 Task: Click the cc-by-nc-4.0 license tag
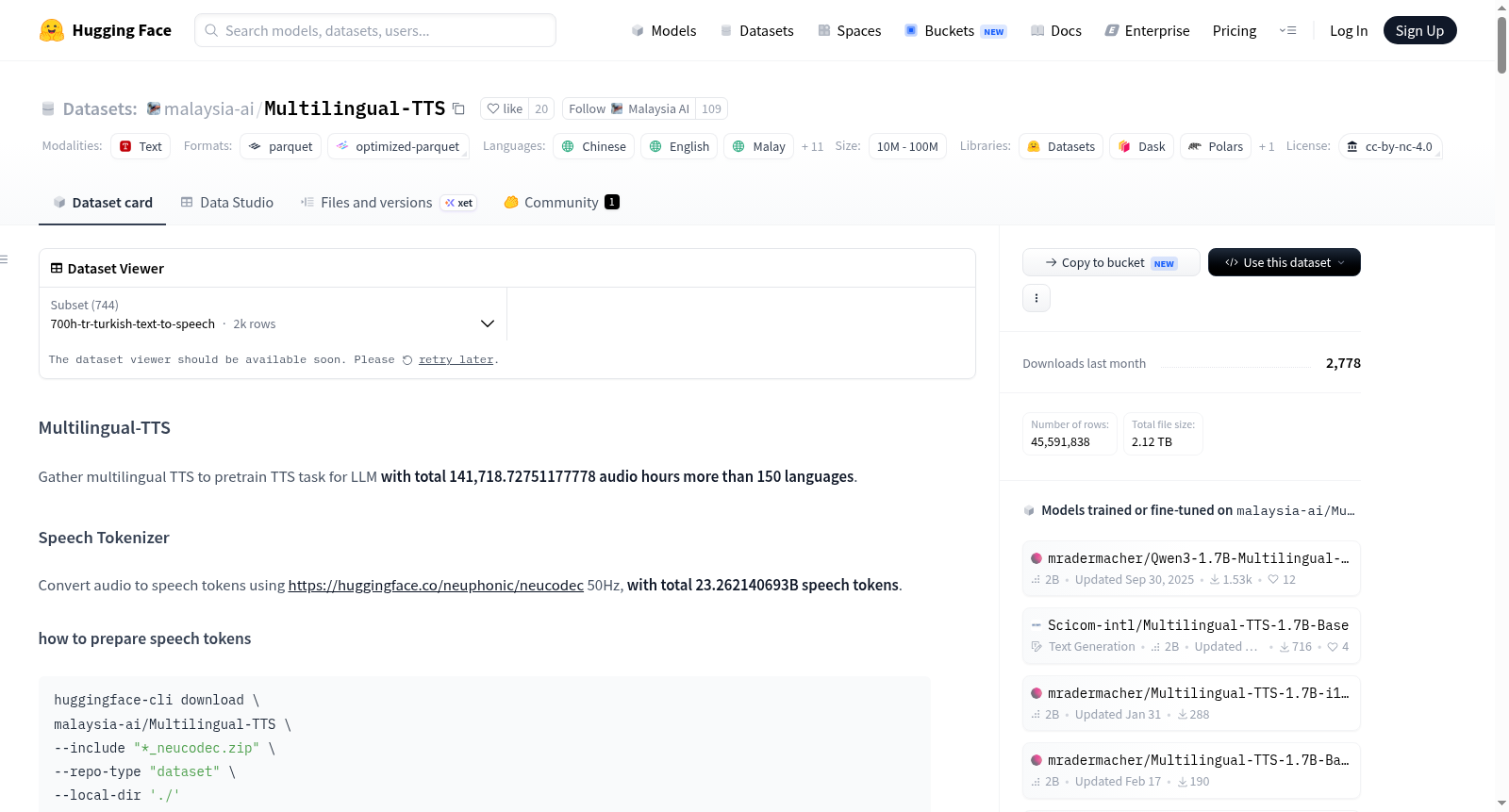tap(1390, 146)
